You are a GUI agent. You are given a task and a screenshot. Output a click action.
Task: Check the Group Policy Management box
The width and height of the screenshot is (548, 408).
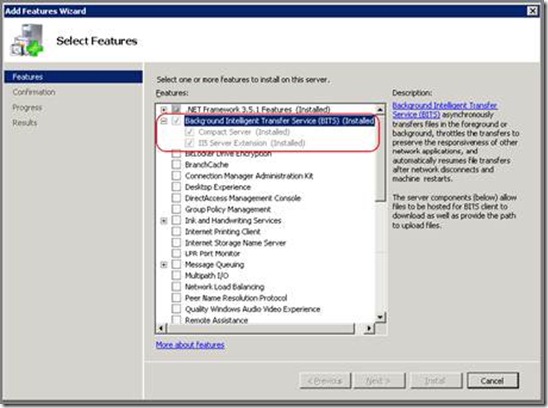tap(176, 209)
